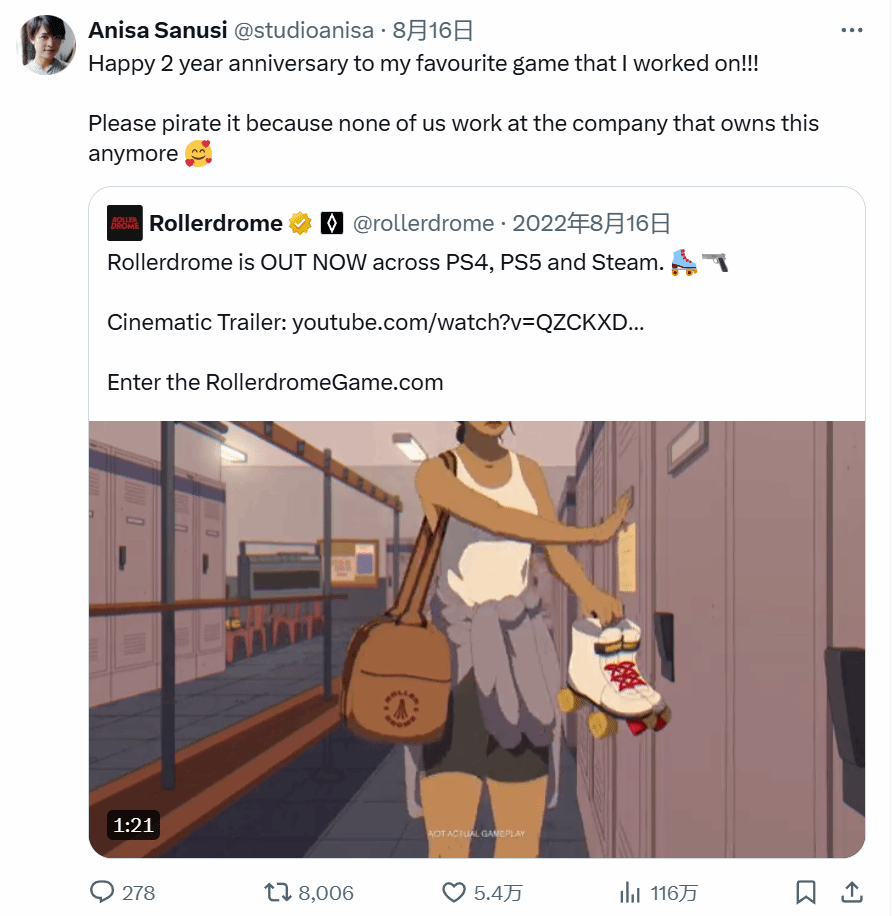
Task: Open Rollerdrome account name in quote
Action: pyautogui.click(x=216, y=223)
